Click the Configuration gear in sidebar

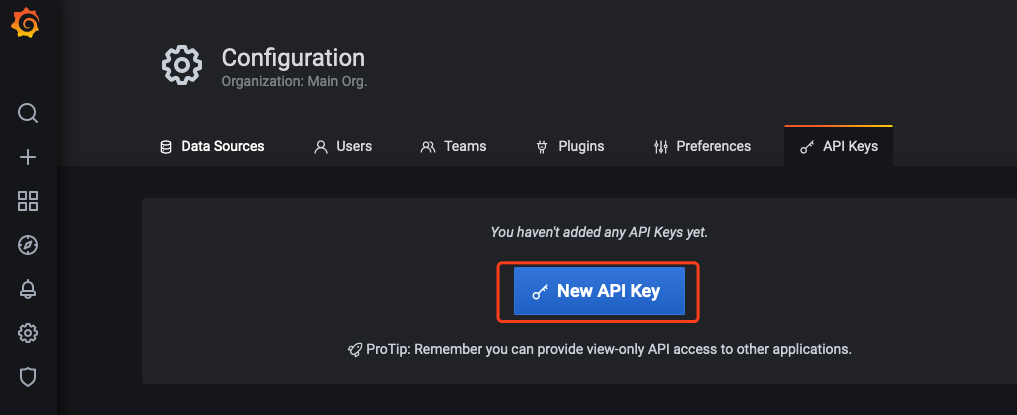pyautogui.click(x=28, y=333)
